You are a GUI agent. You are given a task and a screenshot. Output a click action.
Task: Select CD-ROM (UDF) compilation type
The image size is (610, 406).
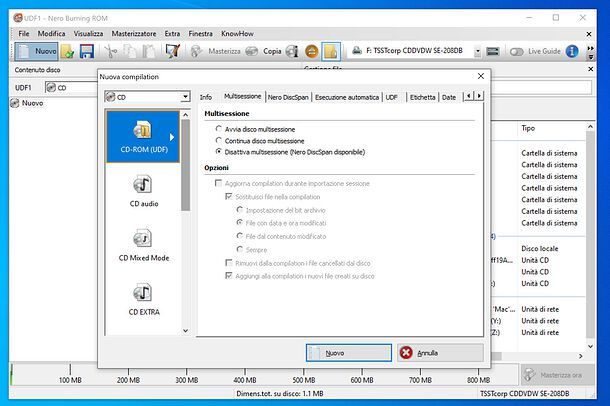pyautogui.click(x=143, y=136)
